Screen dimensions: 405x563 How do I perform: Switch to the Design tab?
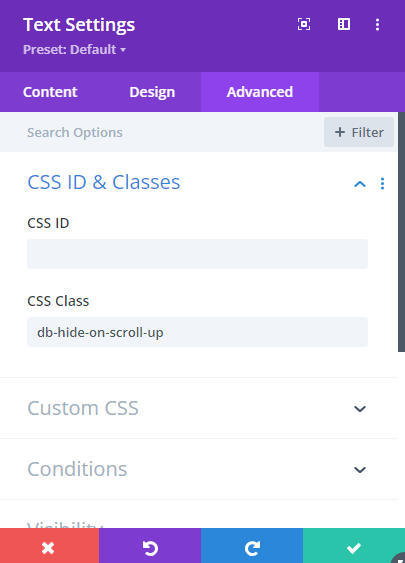tap(152, 92)
